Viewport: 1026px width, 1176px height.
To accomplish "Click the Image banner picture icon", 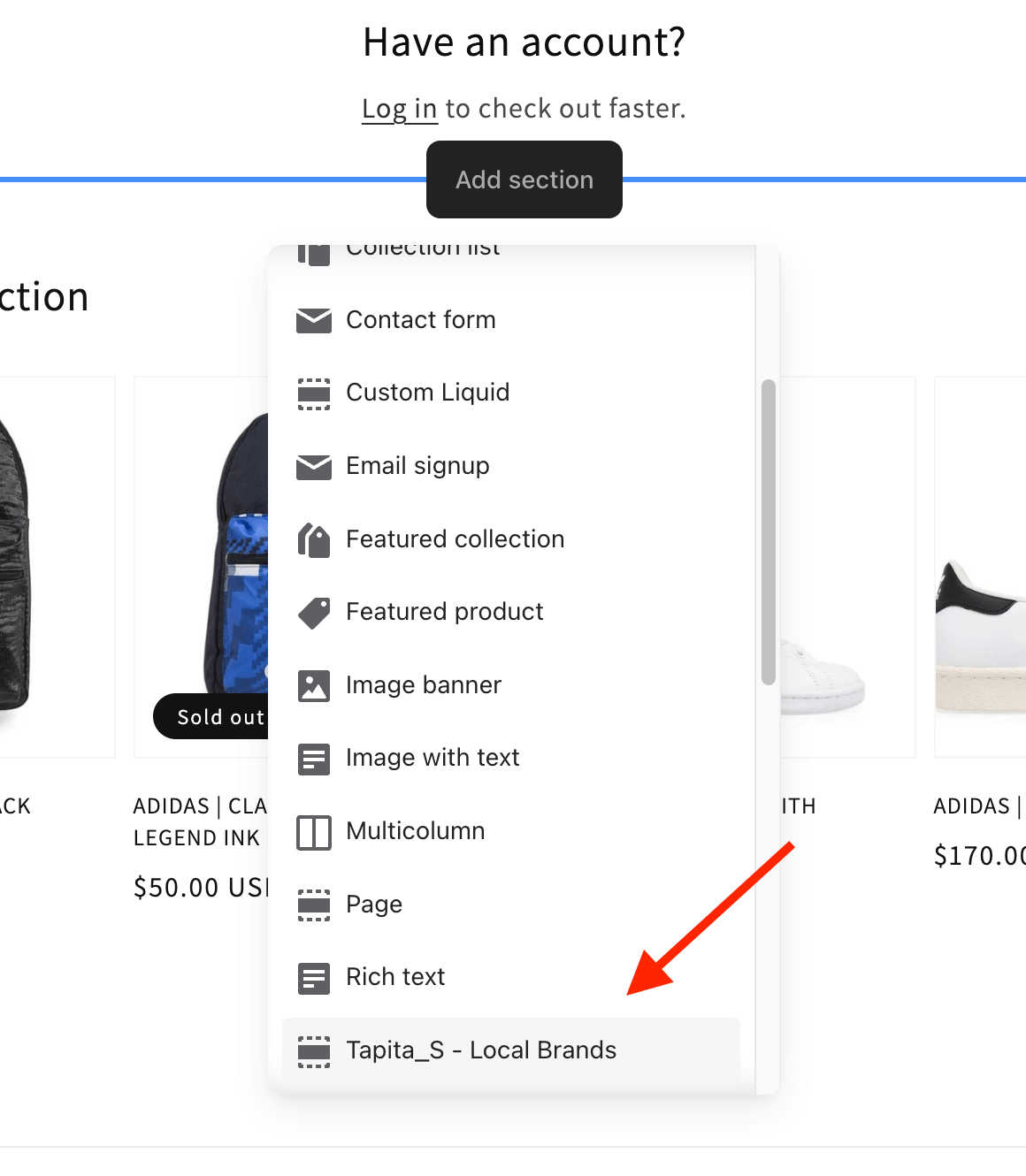I will click(x=313, y=686).
